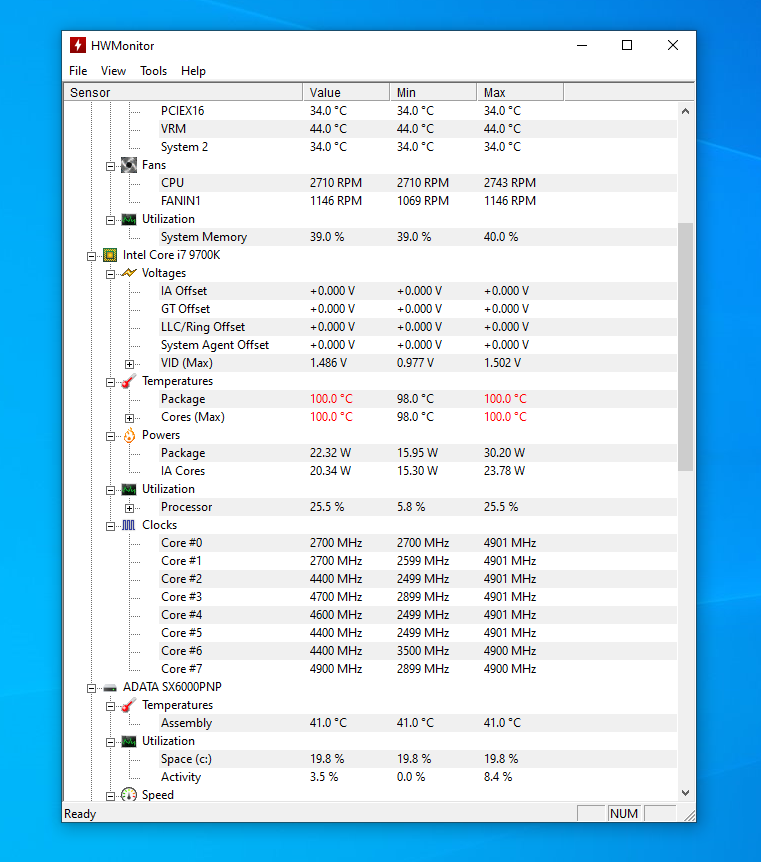
Task: Click the Ready status bar text
Action: coord(80,814)
